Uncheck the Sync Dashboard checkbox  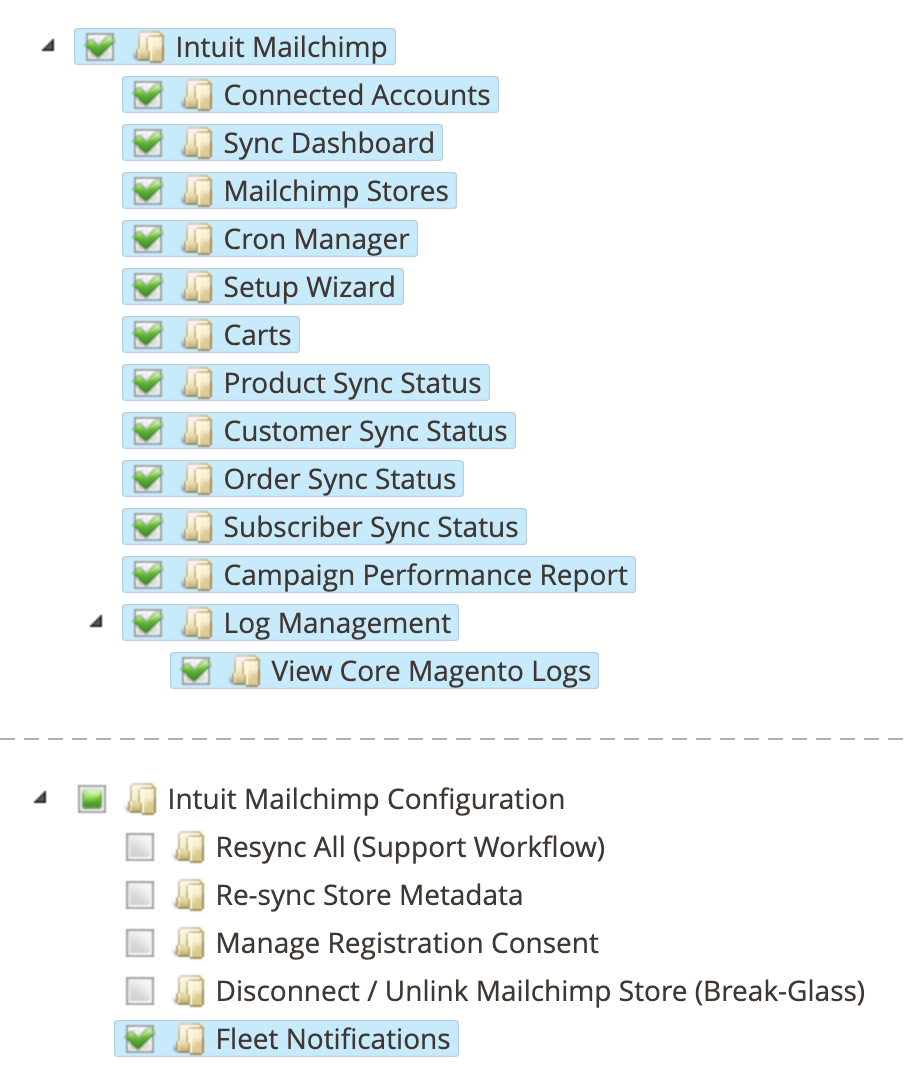point(148,143)
